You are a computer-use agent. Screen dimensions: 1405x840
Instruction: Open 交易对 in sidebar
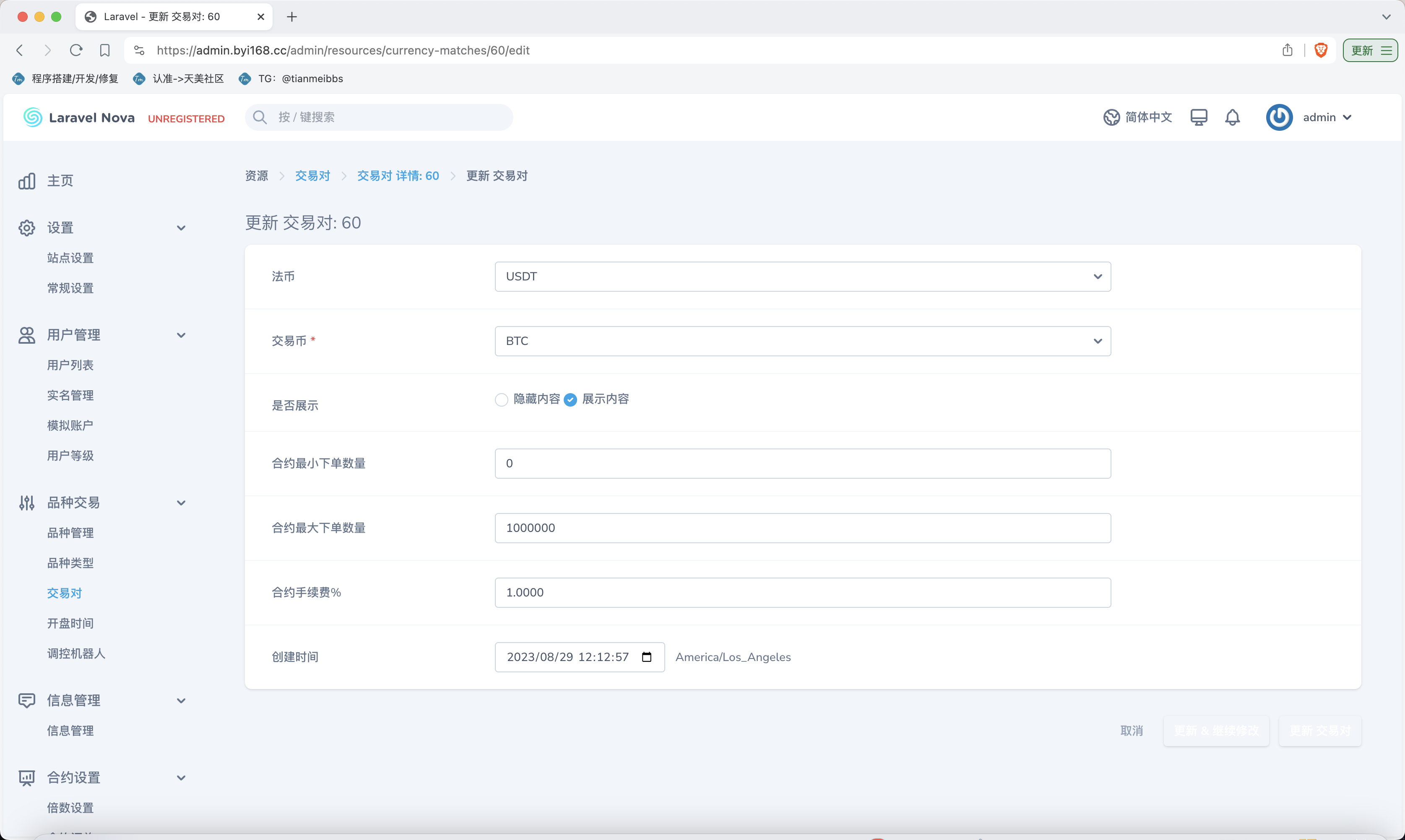coord(65,593)
